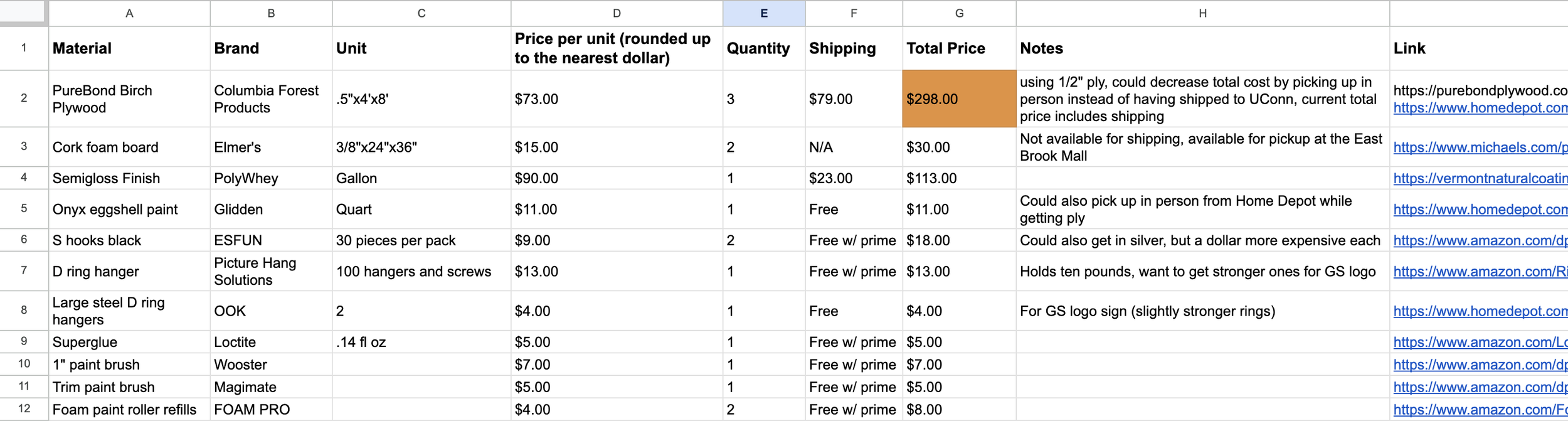The width and height of the screenshot is (1568, 421).
Task: Click the Amazon link in the Superglue row
Action: tap(1480, 343)
